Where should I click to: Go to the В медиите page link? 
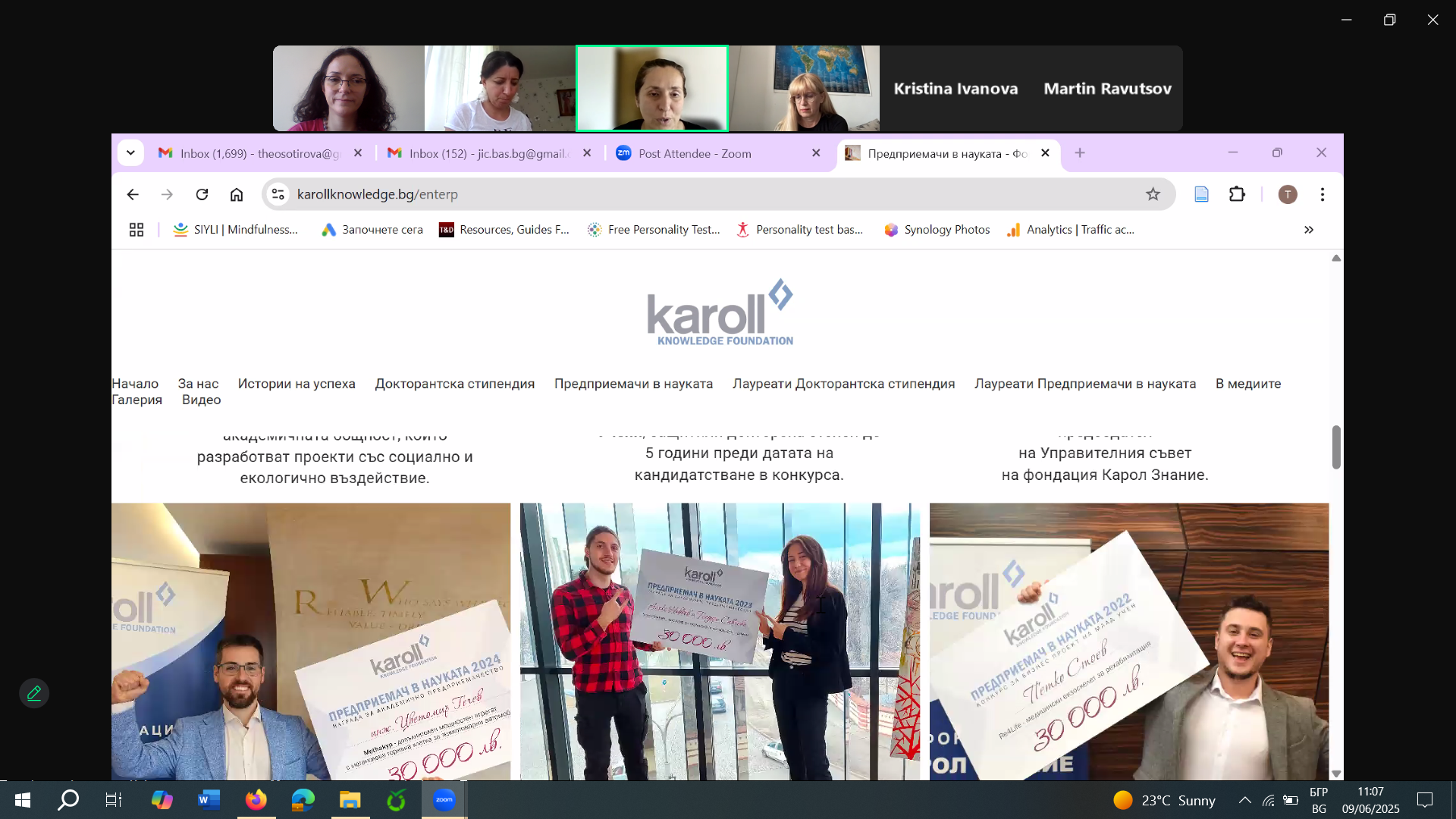click(x=1247, y=384)
